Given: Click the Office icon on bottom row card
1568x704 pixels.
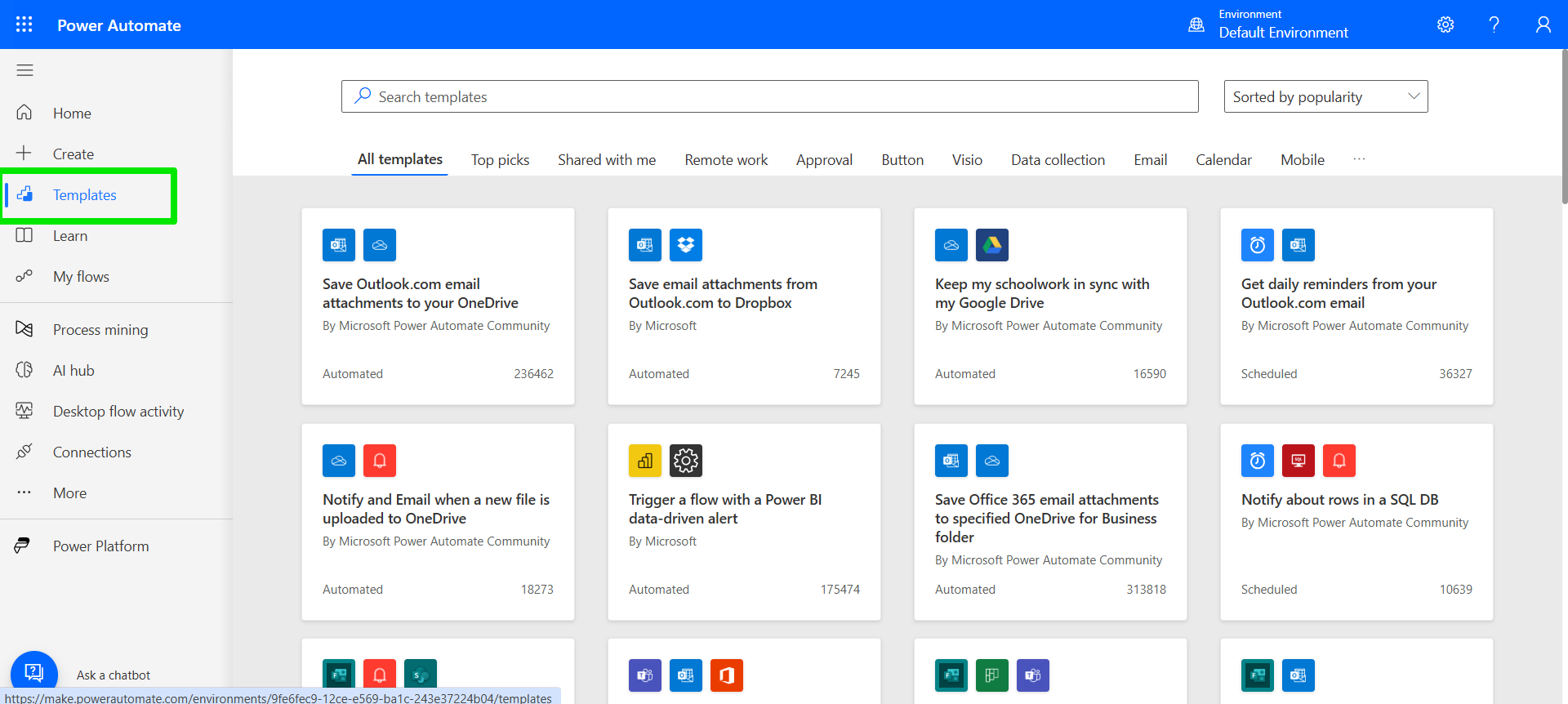Looking at the screenshot, I should [727, 675].
